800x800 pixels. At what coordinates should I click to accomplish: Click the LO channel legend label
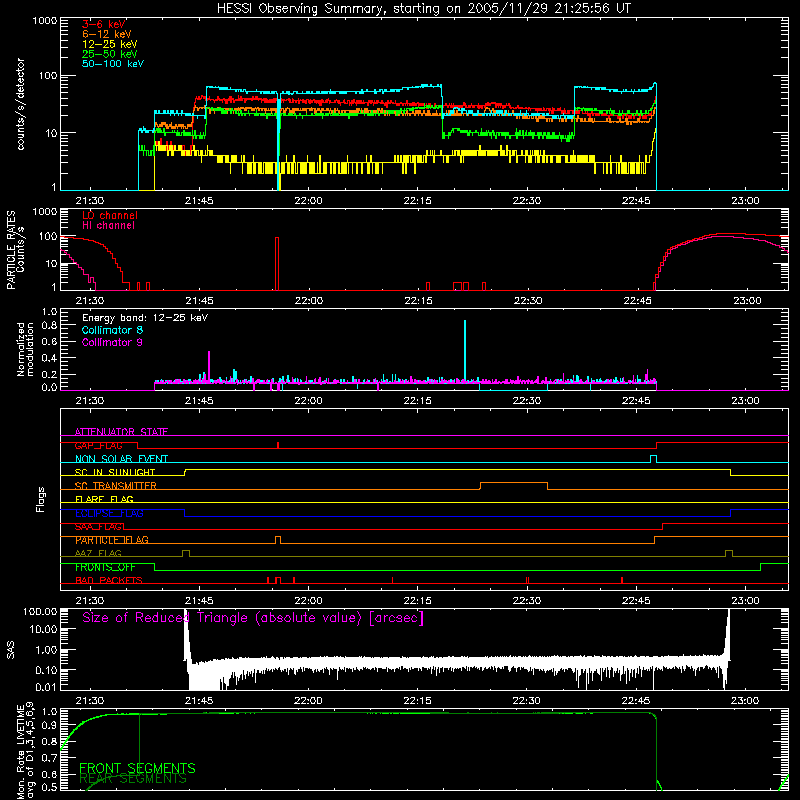110,215
